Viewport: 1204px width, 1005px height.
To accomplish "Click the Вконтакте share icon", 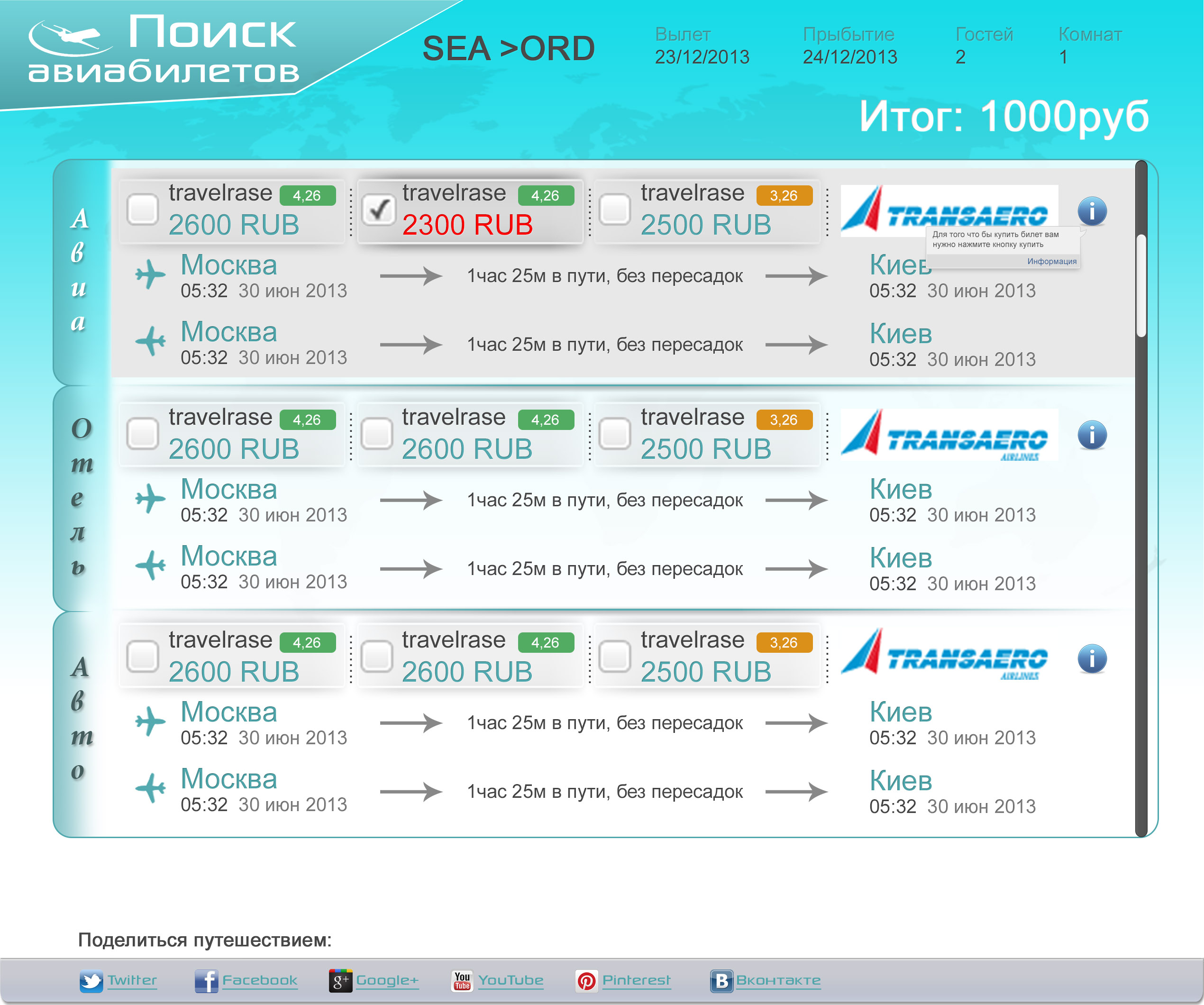I will [721, 981].
